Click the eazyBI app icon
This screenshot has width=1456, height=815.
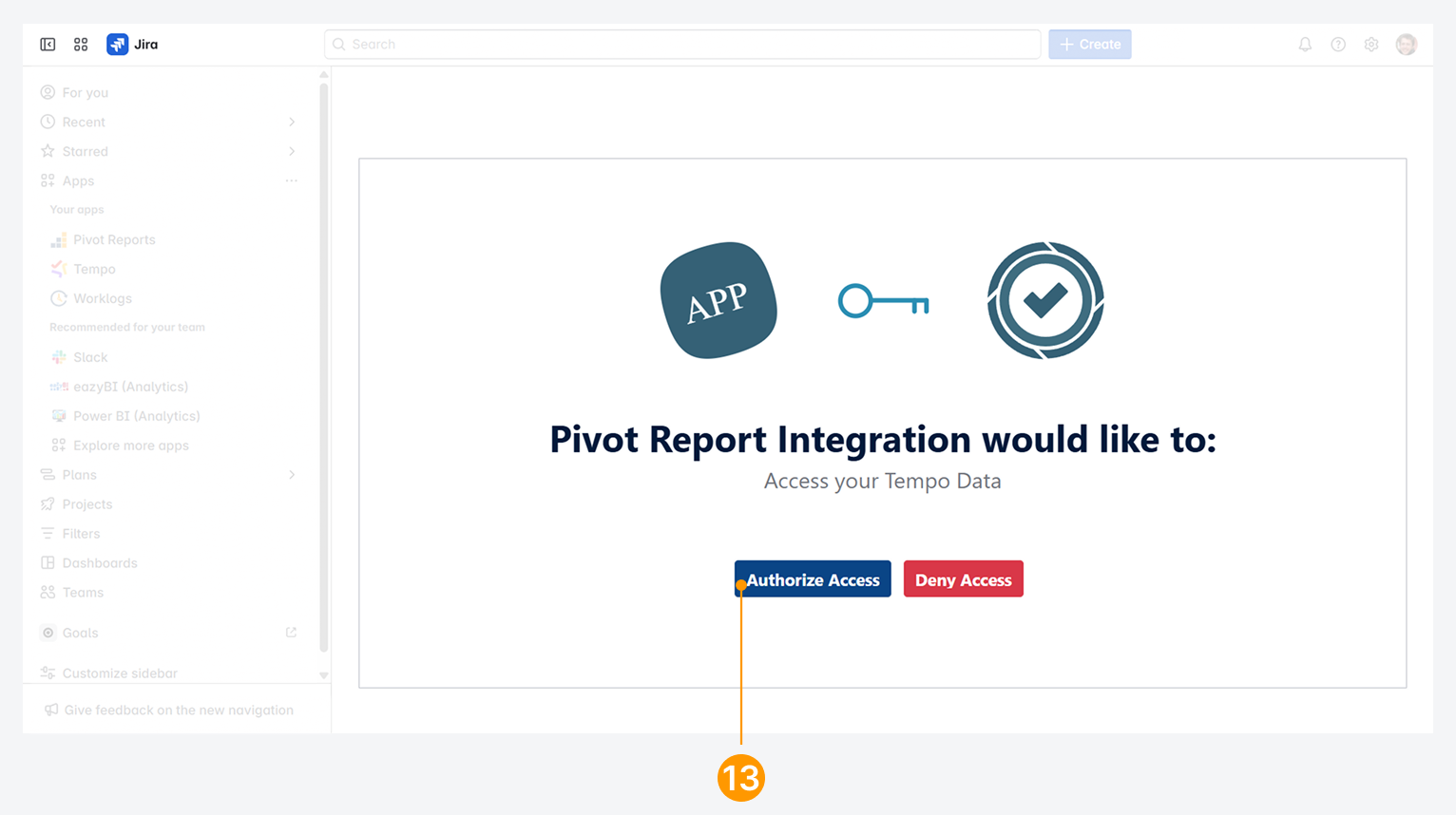click(x=59, y=387)
